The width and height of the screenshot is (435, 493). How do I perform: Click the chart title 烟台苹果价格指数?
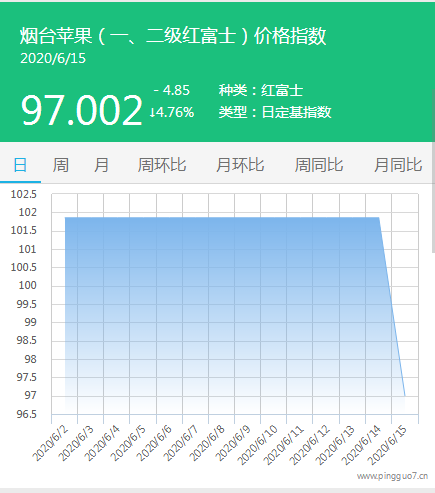click(x=173, y=36)
